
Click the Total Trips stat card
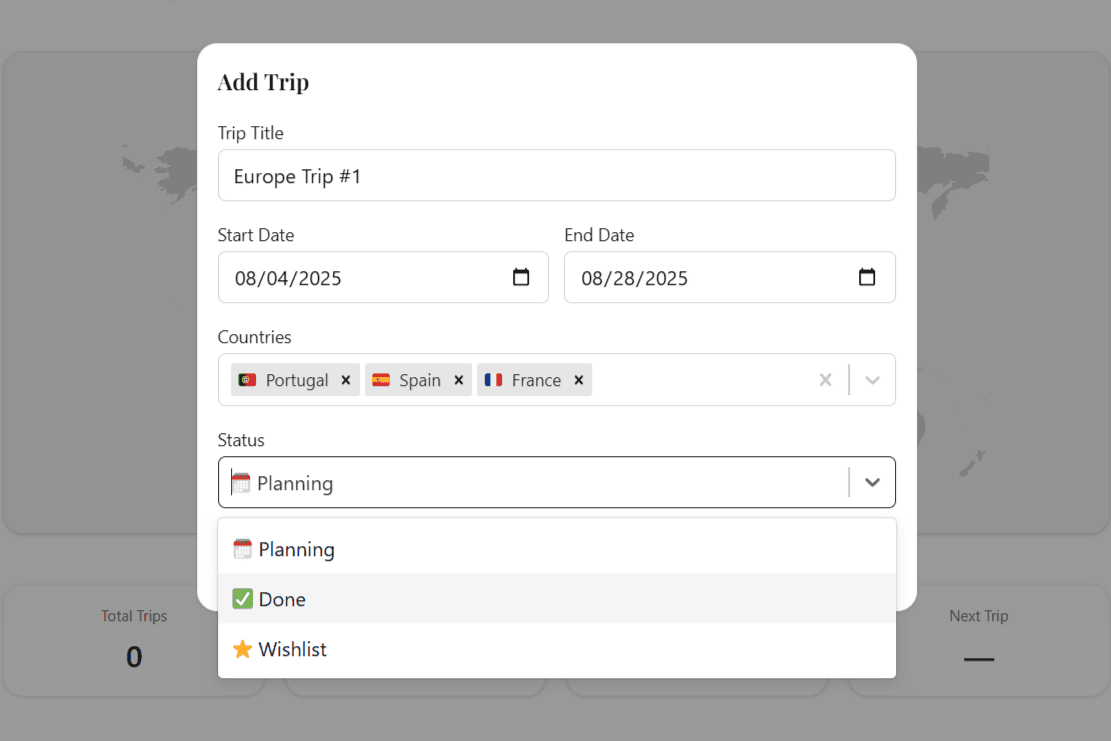pyautogui.click(x=134, y=640)
